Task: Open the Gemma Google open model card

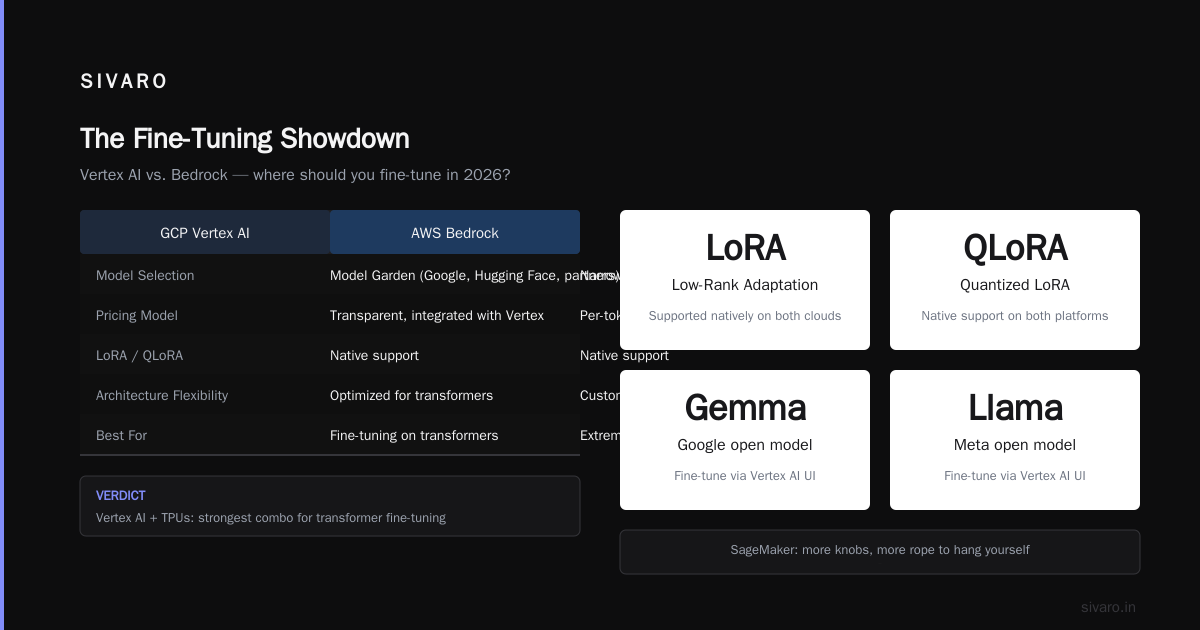Action: 745,440
